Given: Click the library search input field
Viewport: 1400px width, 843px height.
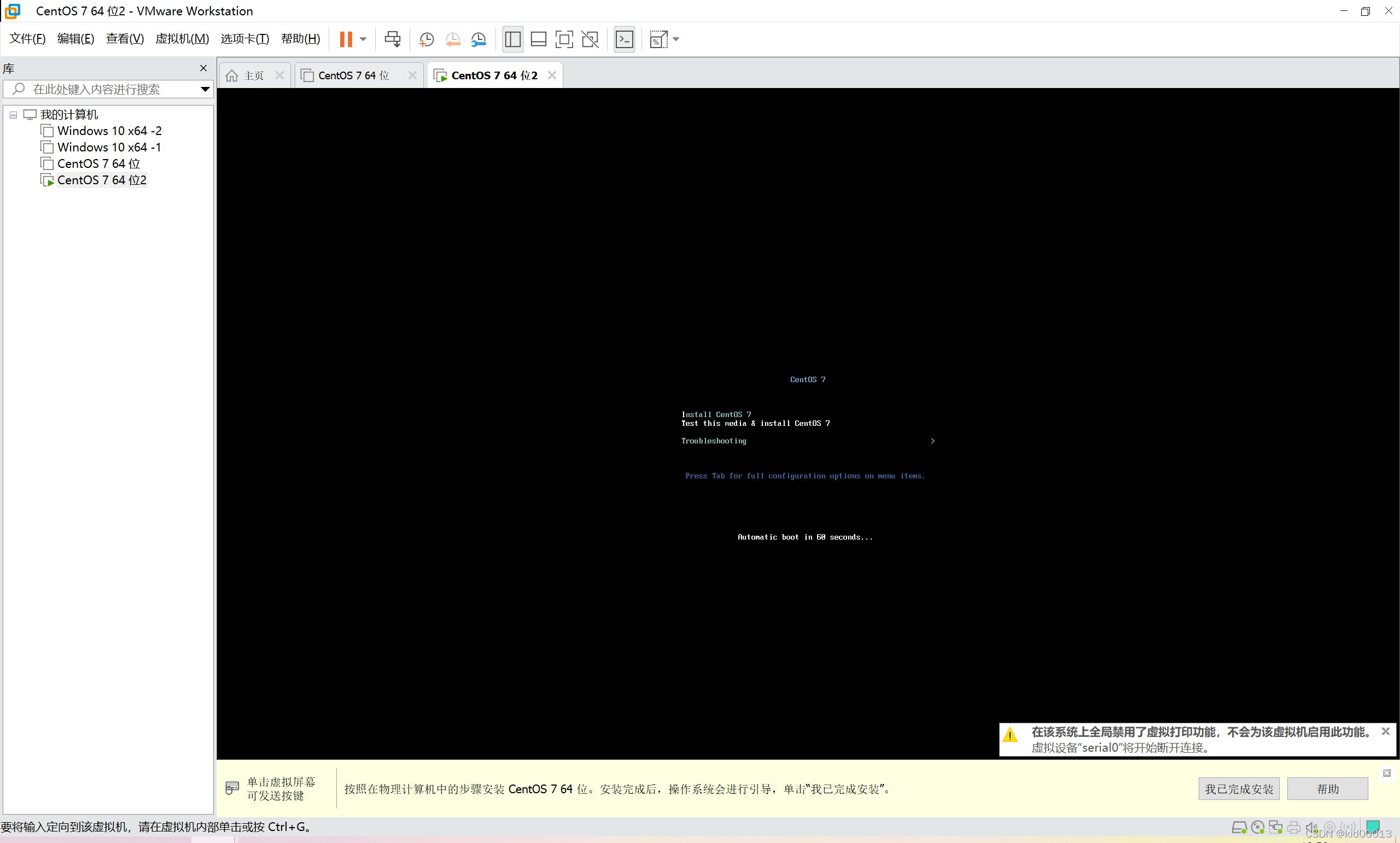Looking at the screenshot, I should pyautogui.click(x=108, y=89).
